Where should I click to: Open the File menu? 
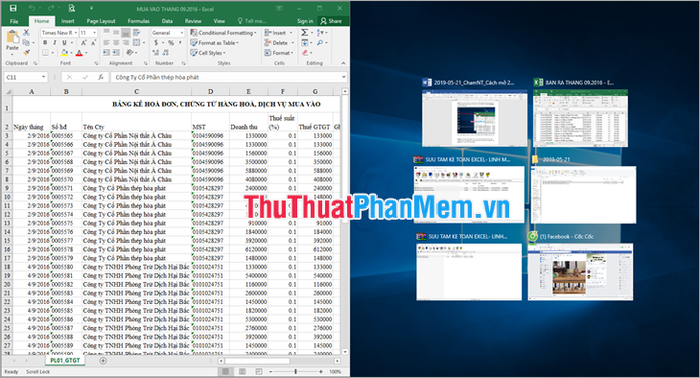click(x=14, y=21)
